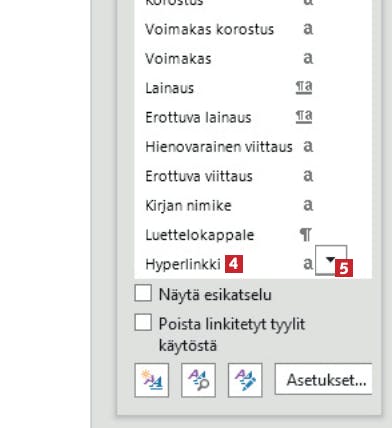Open the Hyperlinkki style dropdown arrow

(x=331, y=260)
